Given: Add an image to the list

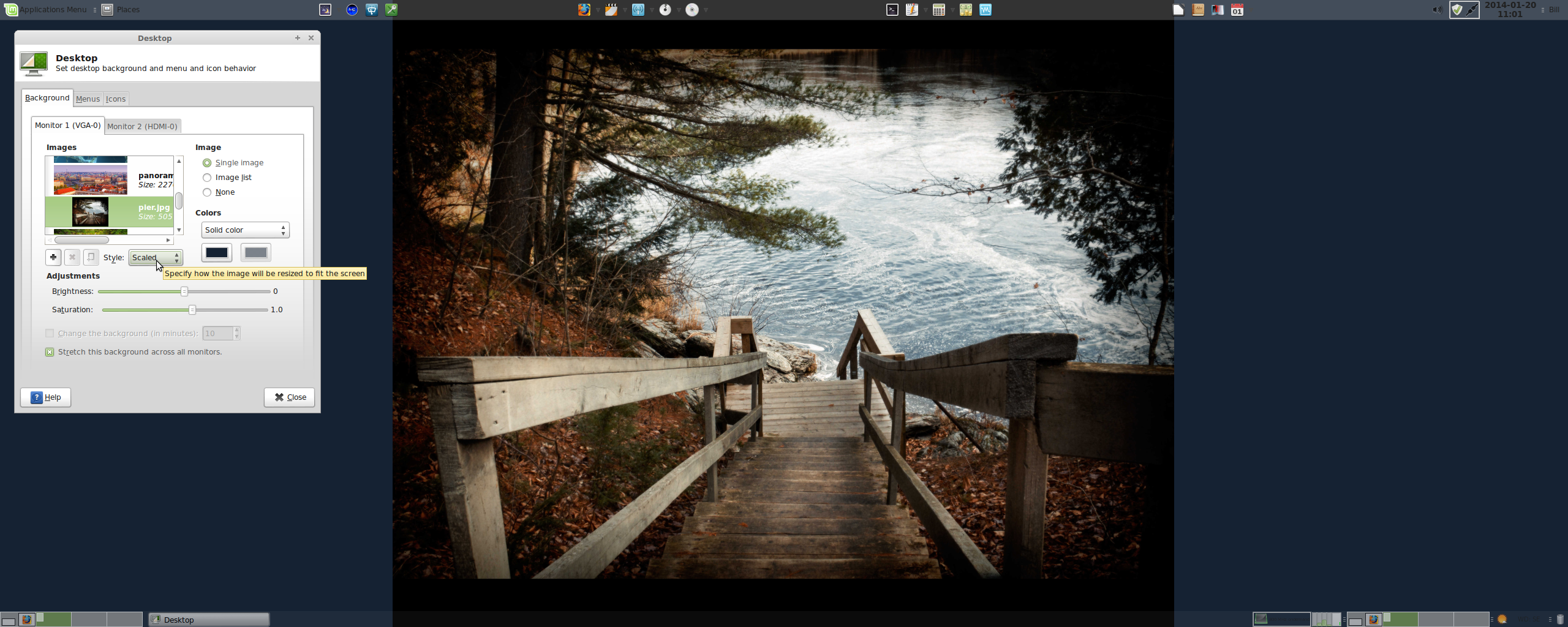Looking at the screenshot, I should pyautogui.click(x=53, y=257).
